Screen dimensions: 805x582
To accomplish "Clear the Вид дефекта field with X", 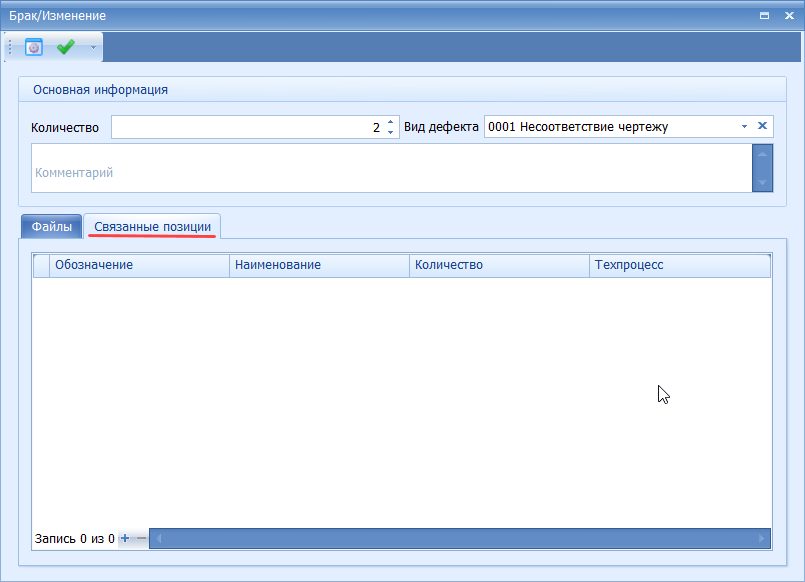I will click(762, 126).
